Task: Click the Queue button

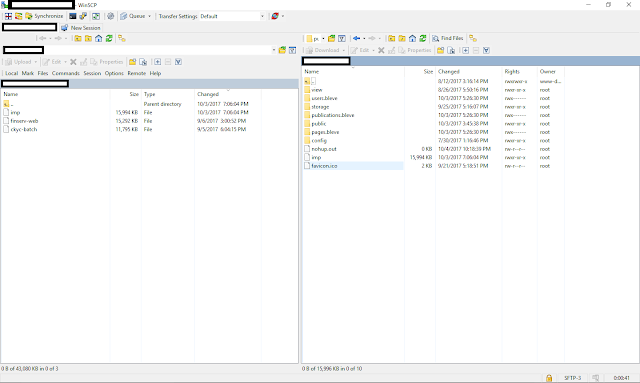Action: click(x=133, y=16)
